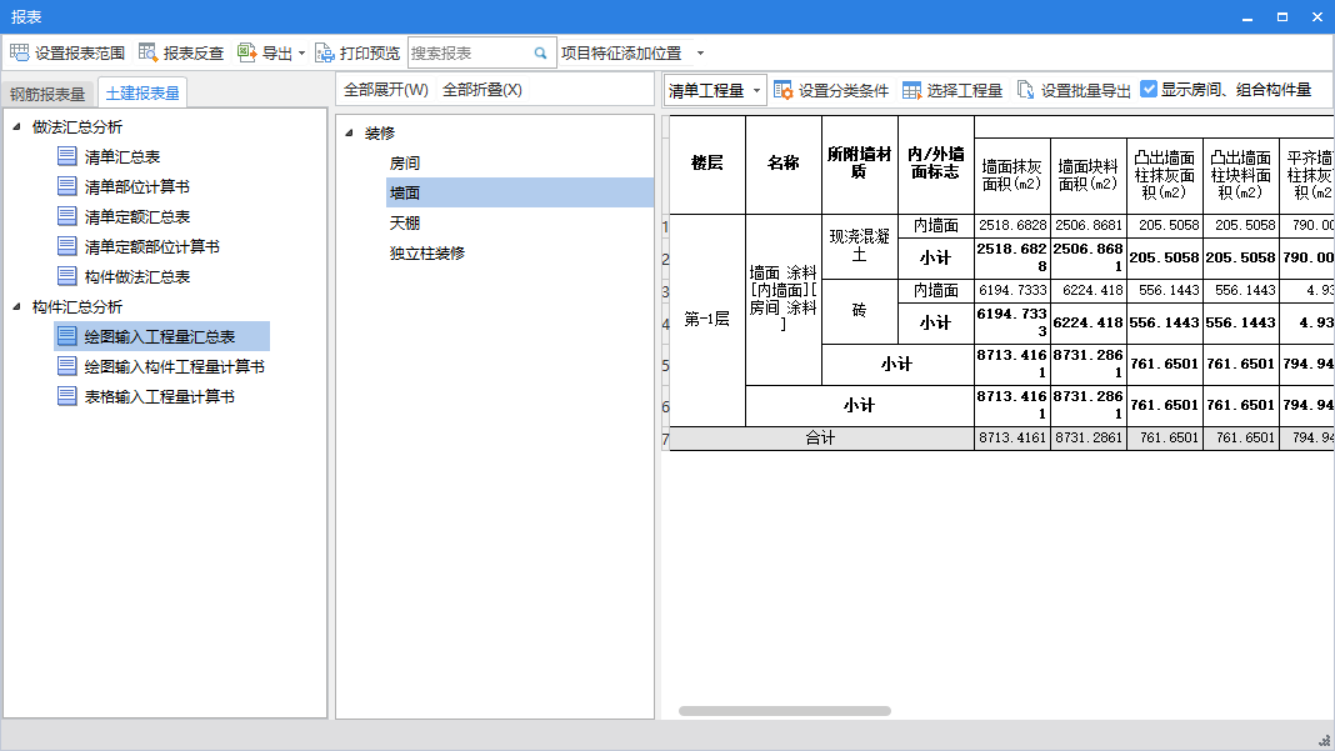Click the resize grip in the status bar
1335x751 pixels.
click(x=1324, y=740)
